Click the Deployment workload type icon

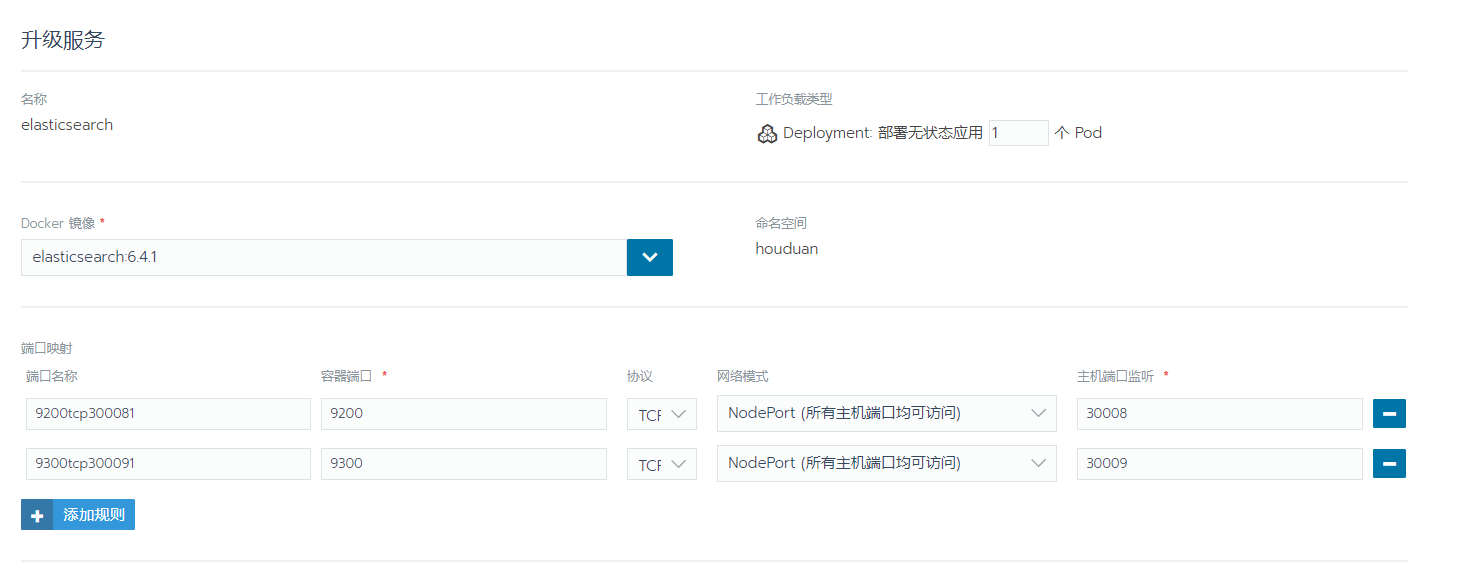click(767, 134)
